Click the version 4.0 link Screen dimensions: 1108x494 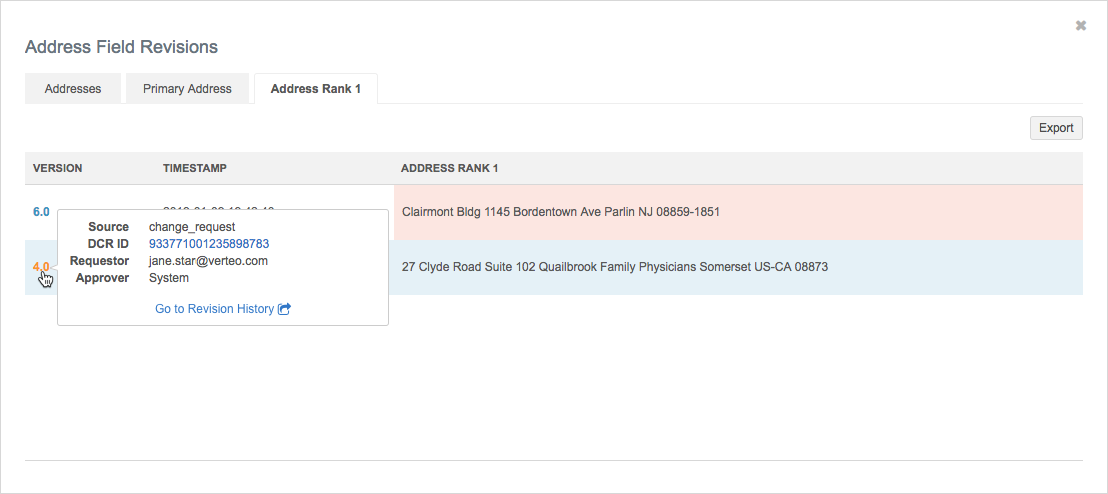point(41,267)
